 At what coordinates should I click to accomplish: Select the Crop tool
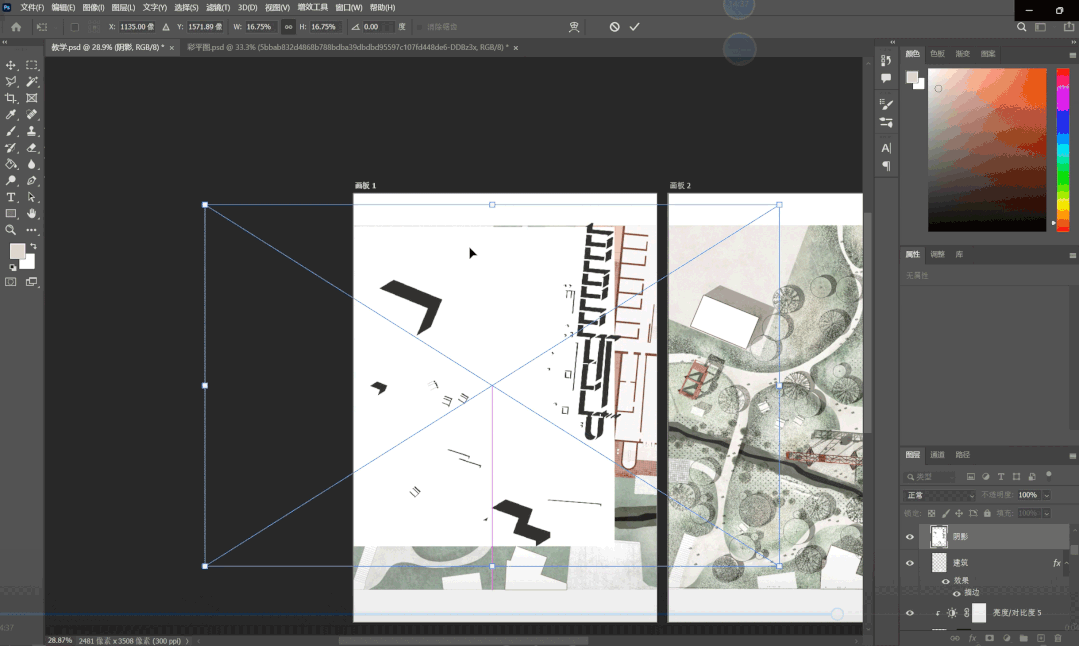click(x=11, y=98)
